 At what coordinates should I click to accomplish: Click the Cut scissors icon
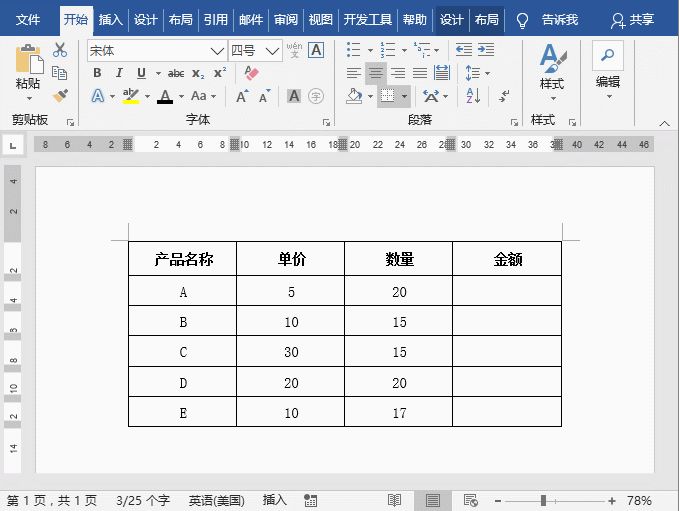point(60,50)
